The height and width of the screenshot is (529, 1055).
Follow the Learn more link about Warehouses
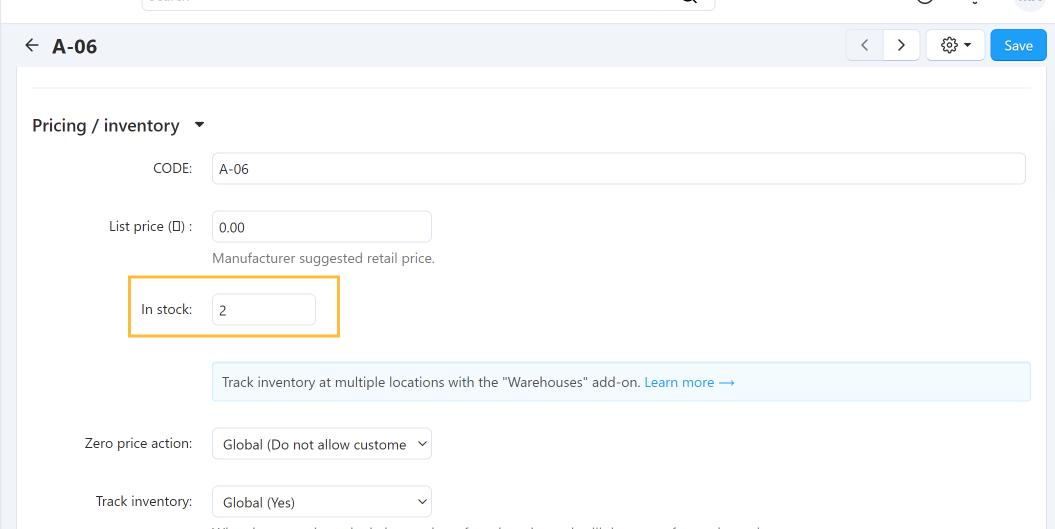[689, 382]
